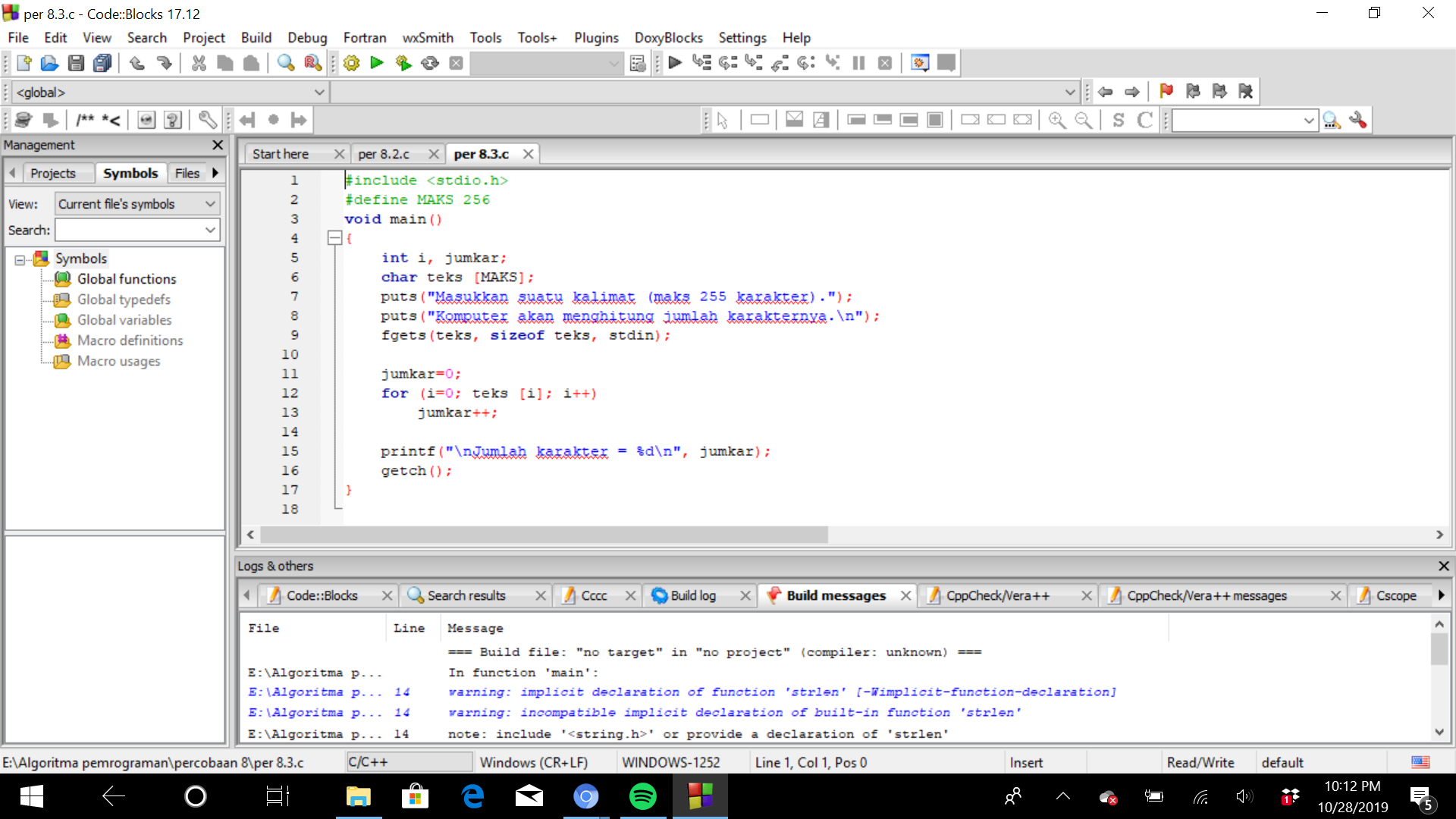Switch to the Projects tab
The image size is (1456, 819).
tap(53, 173)
